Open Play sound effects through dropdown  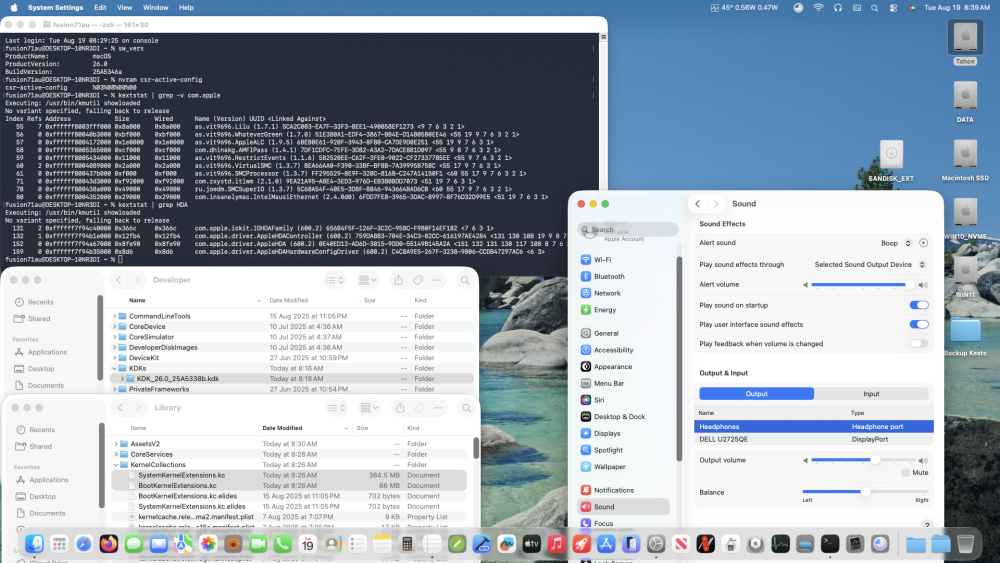(x=870, y=265)
